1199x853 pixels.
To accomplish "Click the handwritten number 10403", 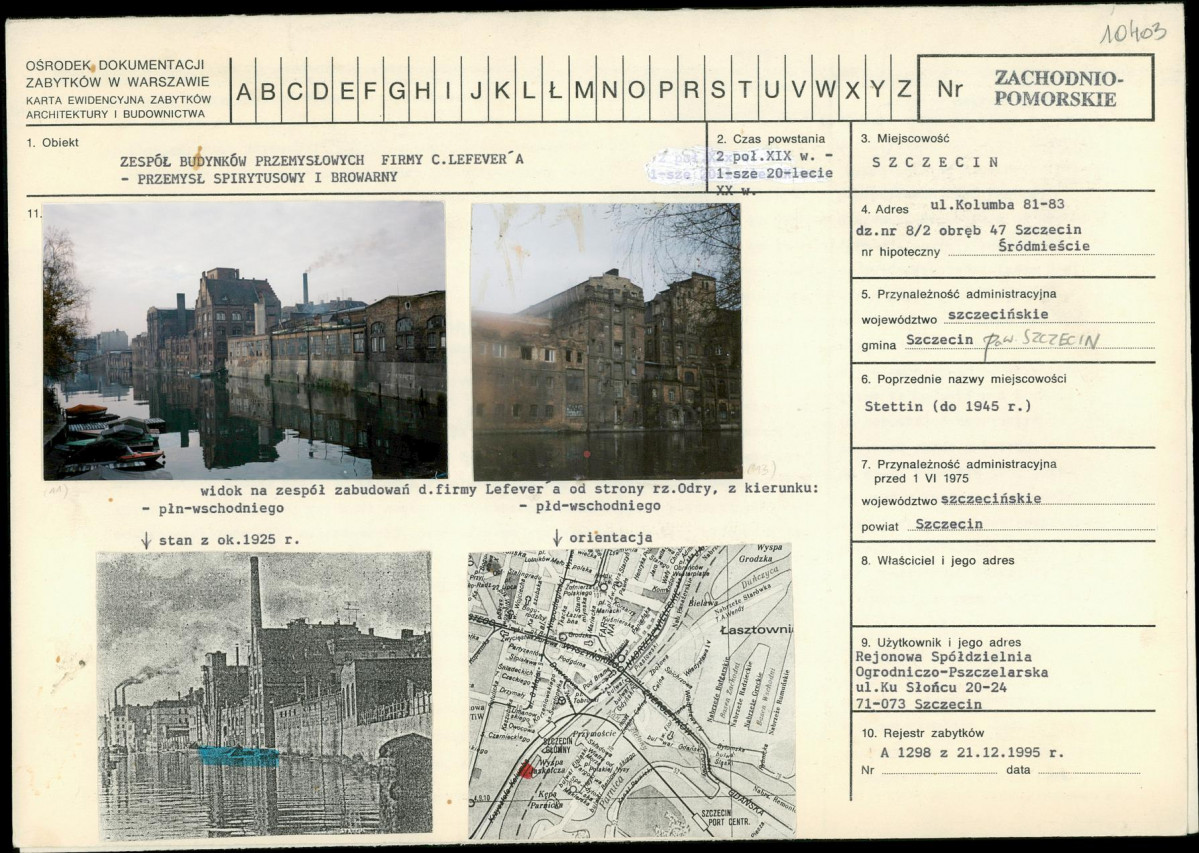I will pyautogui.click(x=1133, y=32).
